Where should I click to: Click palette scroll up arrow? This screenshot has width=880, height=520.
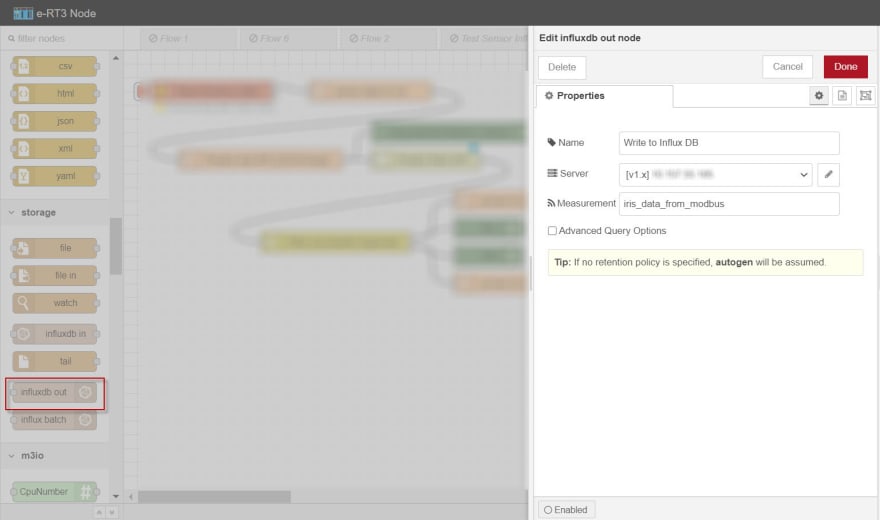[x=116, y=58]
